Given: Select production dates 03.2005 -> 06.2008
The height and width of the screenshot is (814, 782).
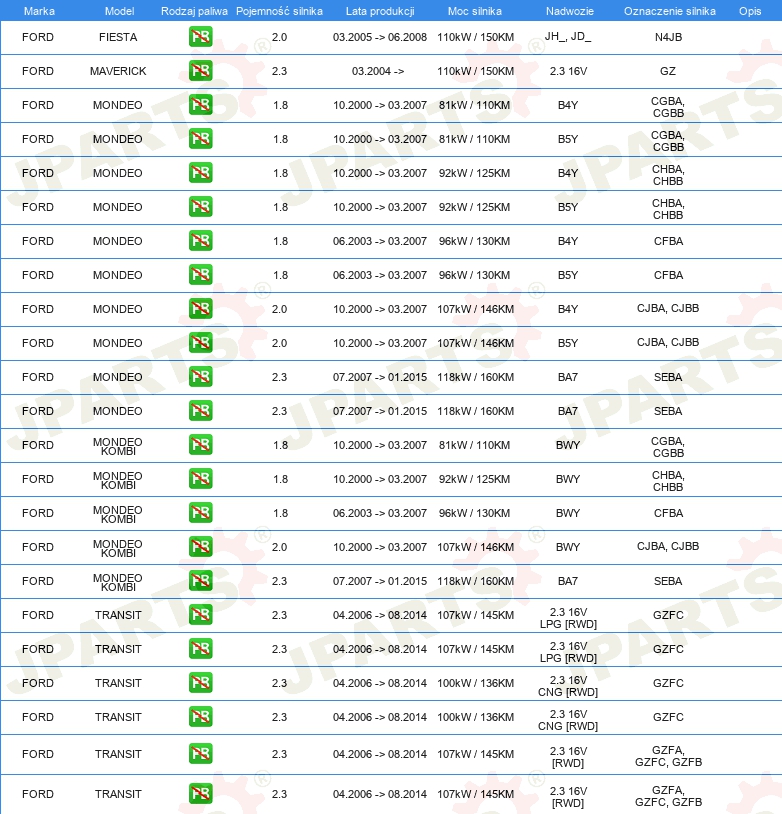Looking at the screenshot, I should 380,37.
